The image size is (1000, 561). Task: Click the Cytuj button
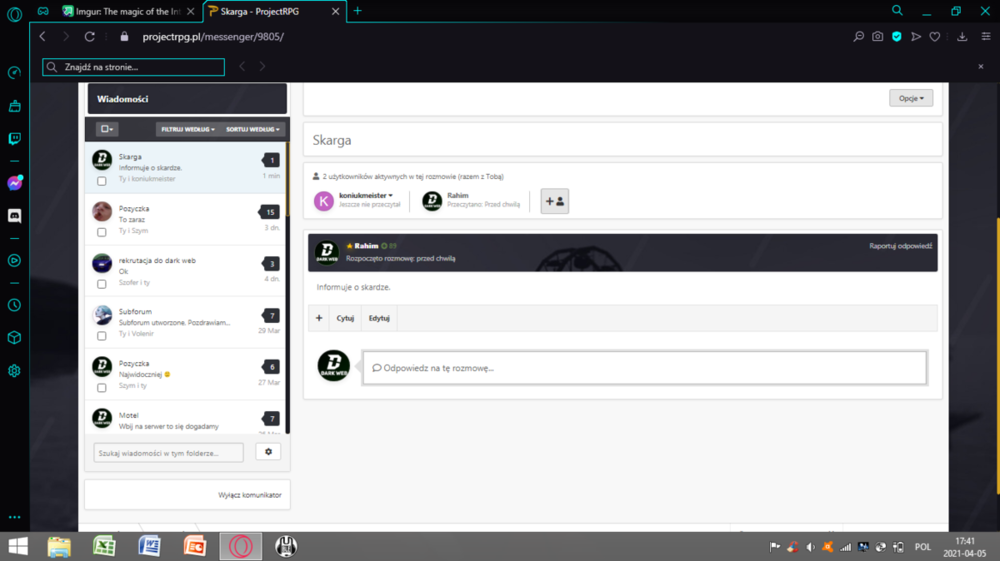345,318
